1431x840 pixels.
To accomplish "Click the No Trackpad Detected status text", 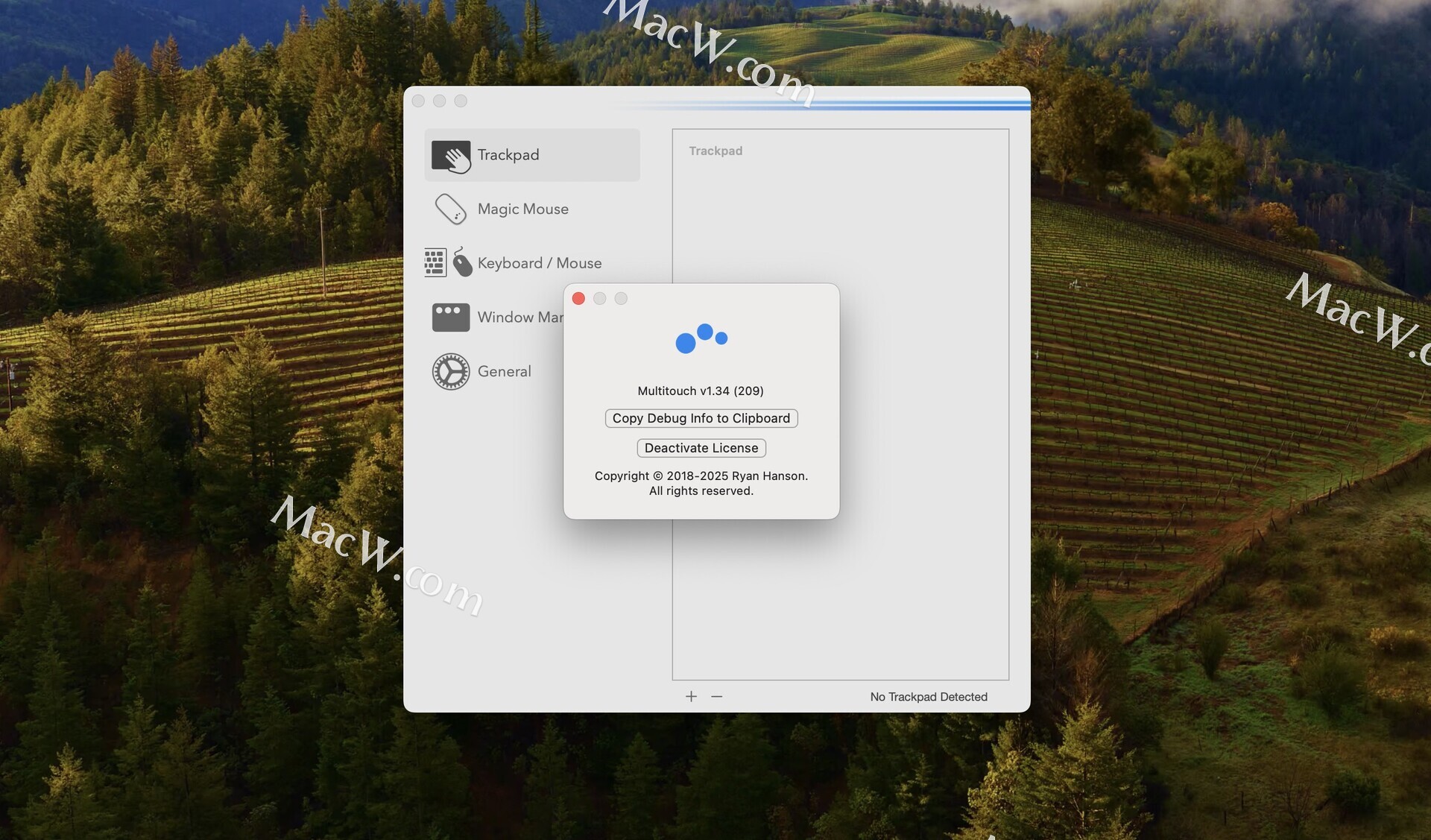I will pyautogui.click(x=929, y=697).
